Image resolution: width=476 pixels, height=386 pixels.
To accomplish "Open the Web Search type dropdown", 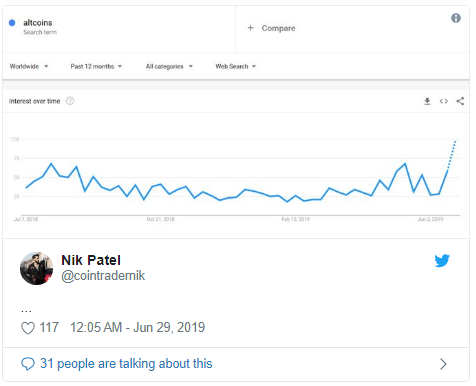I will (x=236, y=66).
